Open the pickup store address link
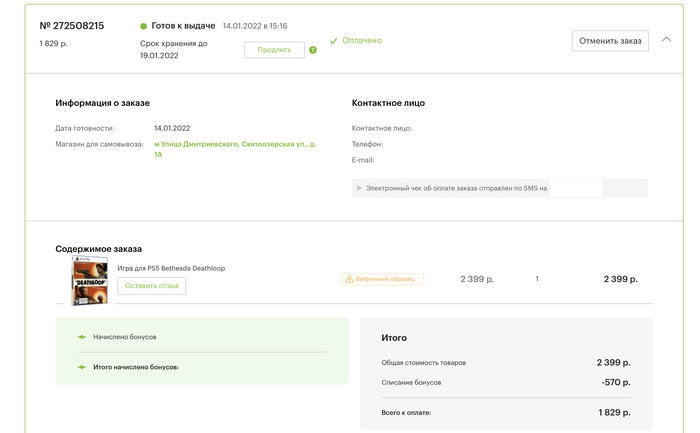The image size is (700, 433). (234, 149)
